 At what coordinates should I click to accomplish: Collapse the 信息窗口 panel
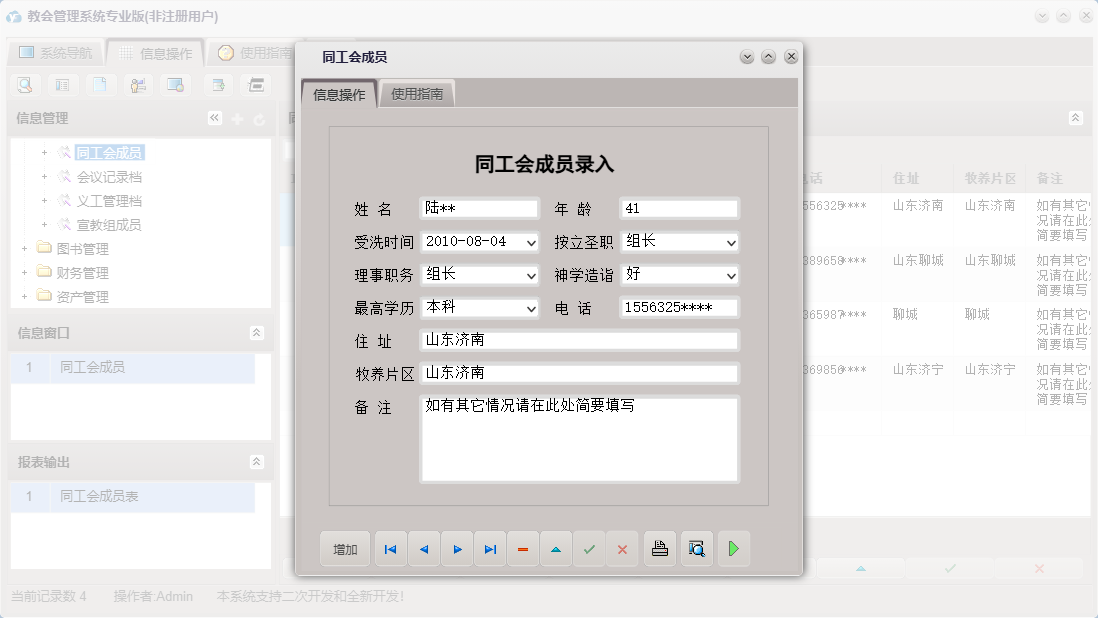258,334
